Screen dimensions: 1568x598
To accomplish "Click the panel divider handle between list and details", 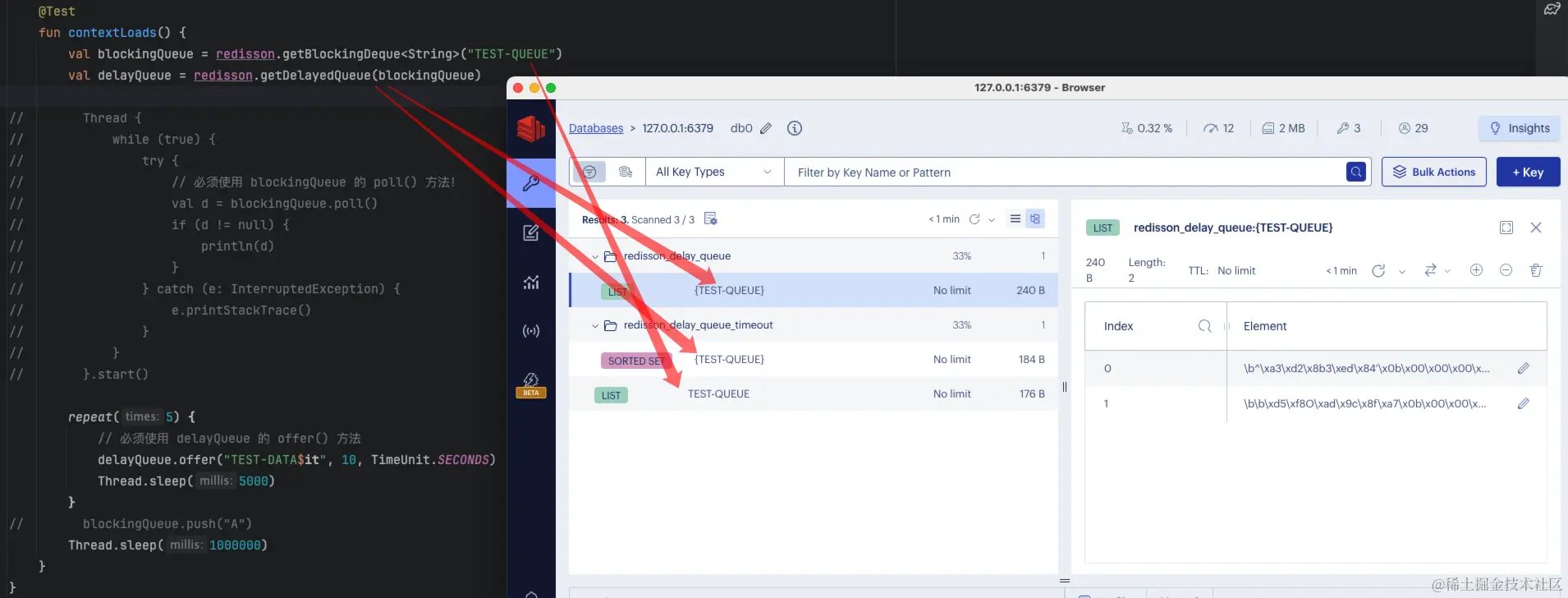I will 1065,387.
